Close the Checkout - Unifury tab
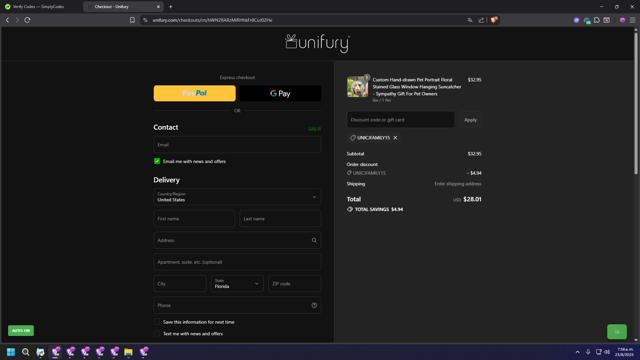 158,7
